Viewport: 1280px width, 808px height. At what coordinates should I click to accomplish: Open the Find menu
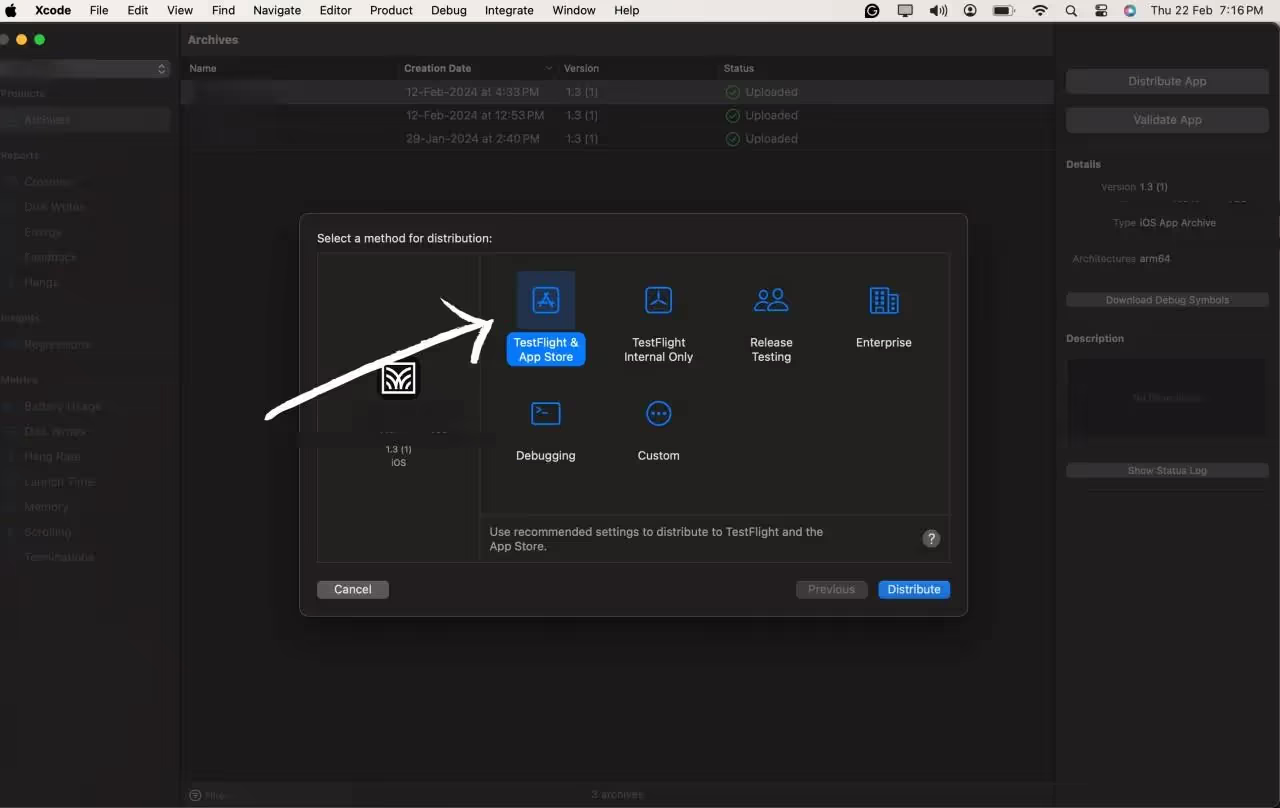[x=223, y=10]
